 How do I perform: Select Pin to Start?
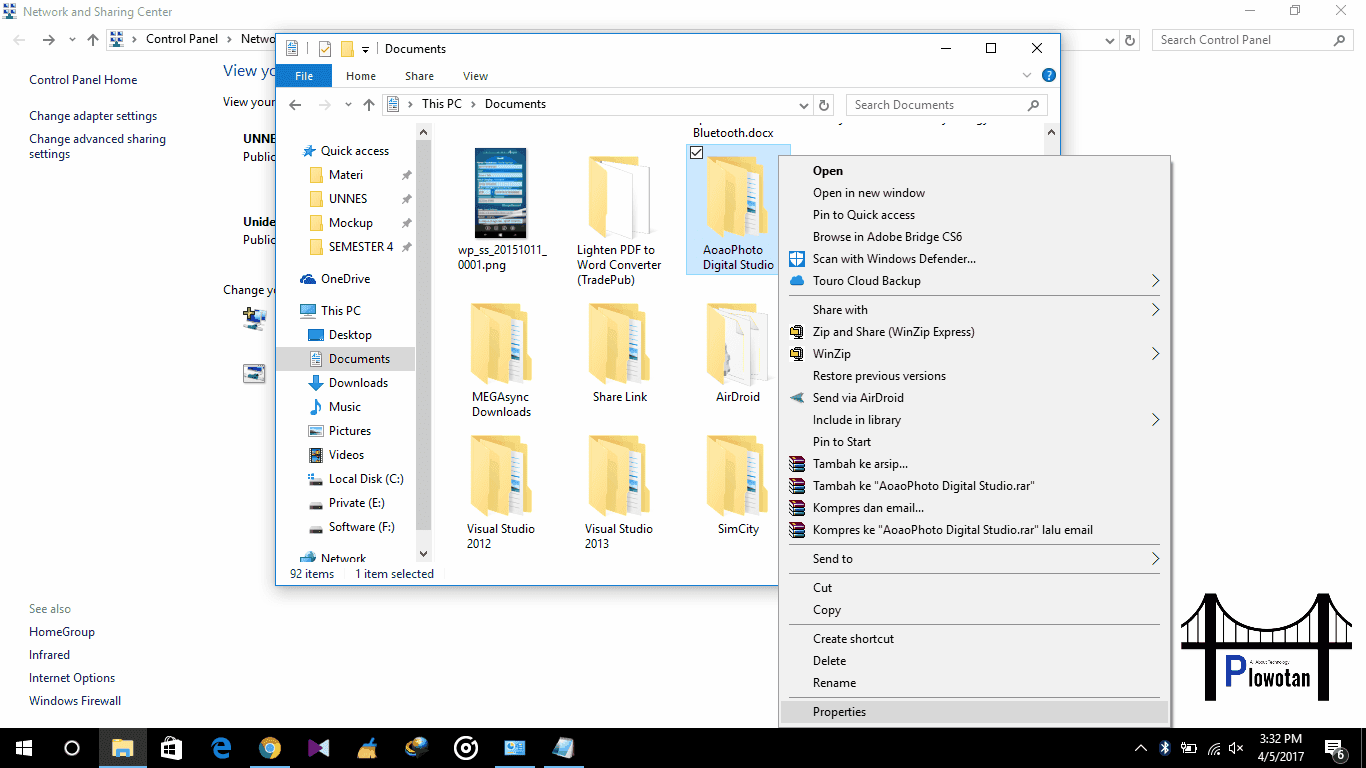[x=974, y=442]
